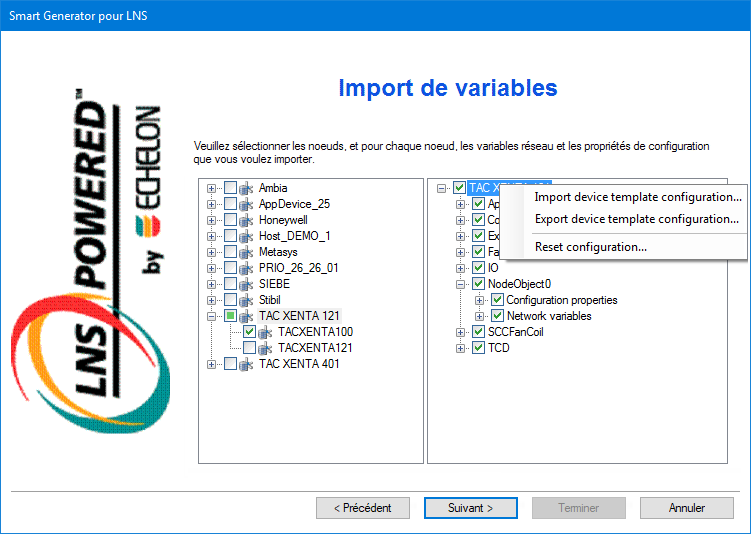Click the TAC XENTA 121 device icon

point(246,316)
